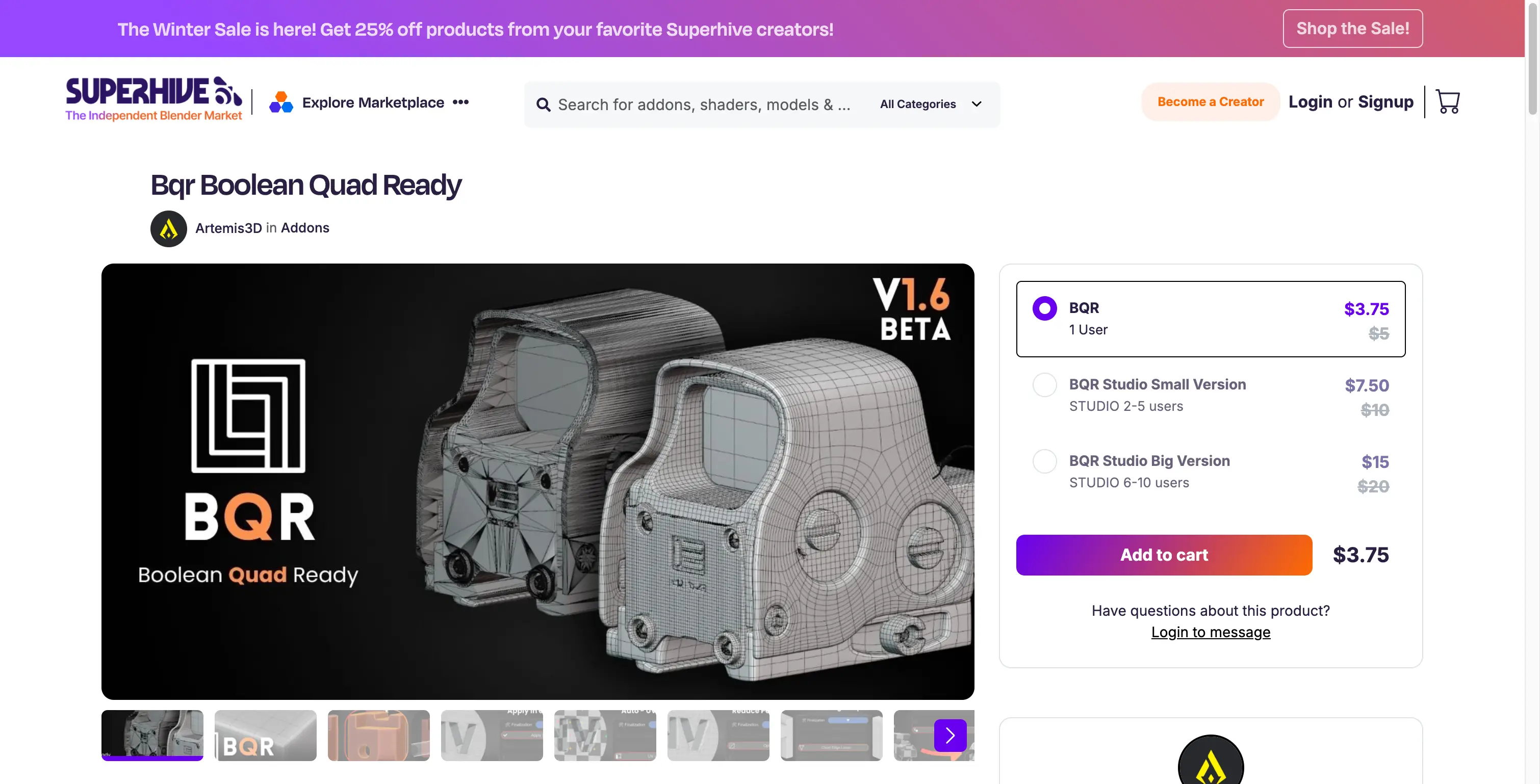The image size is (1540, 784).
Task: Open the Explore Marketplace menu
Action: point(373,103)
